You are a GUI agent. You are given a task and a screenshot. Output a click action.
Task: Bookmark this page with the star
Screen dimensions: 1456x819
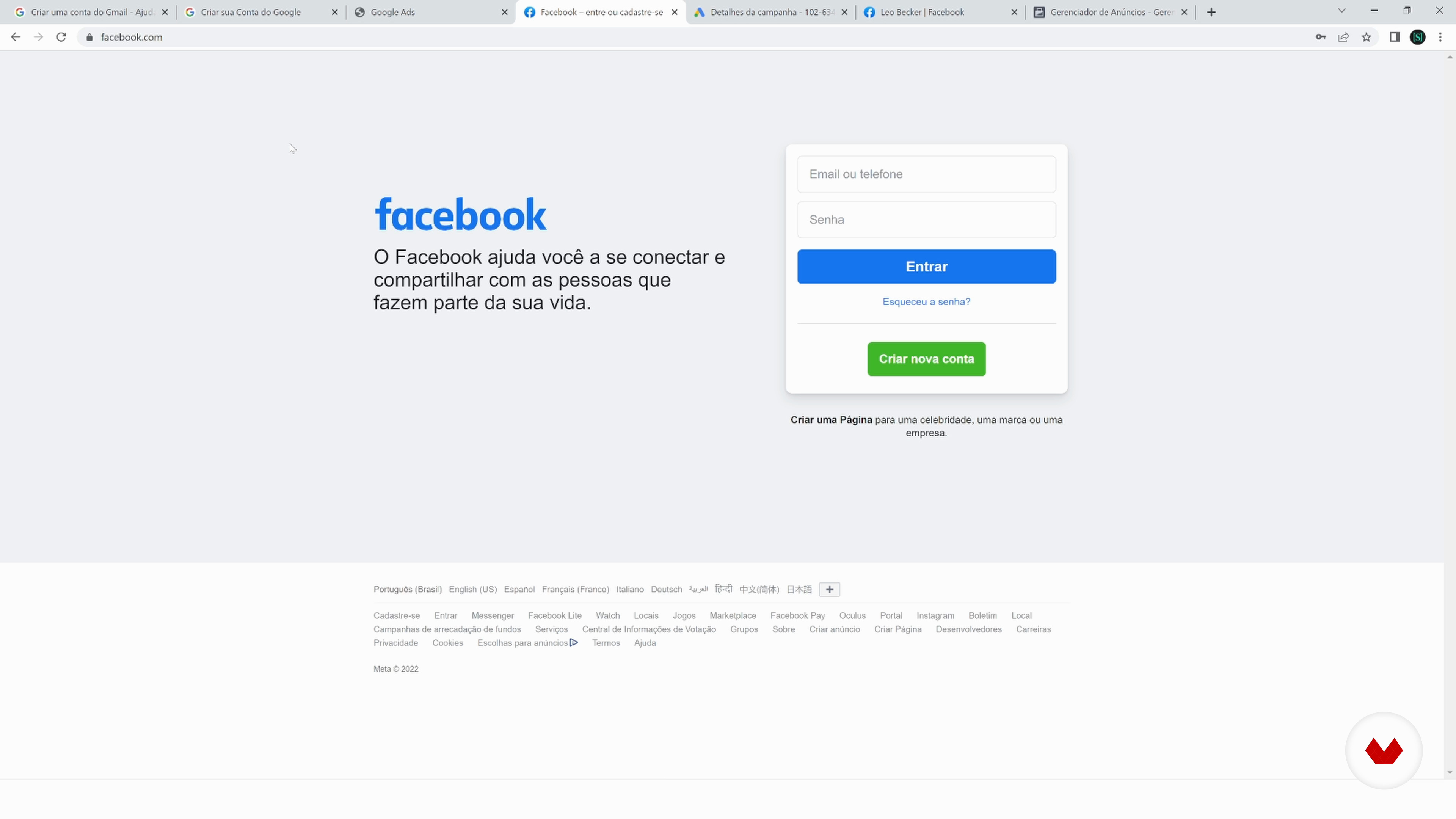click(1366, 37)
